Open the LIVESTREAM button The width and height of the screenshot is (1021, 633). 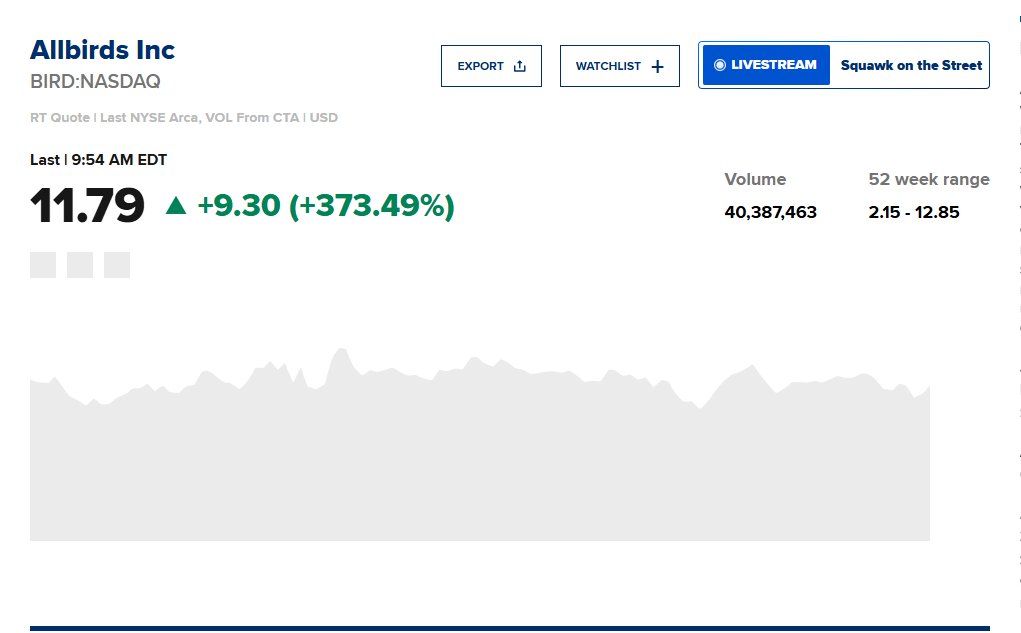click(x=766, y=65)
